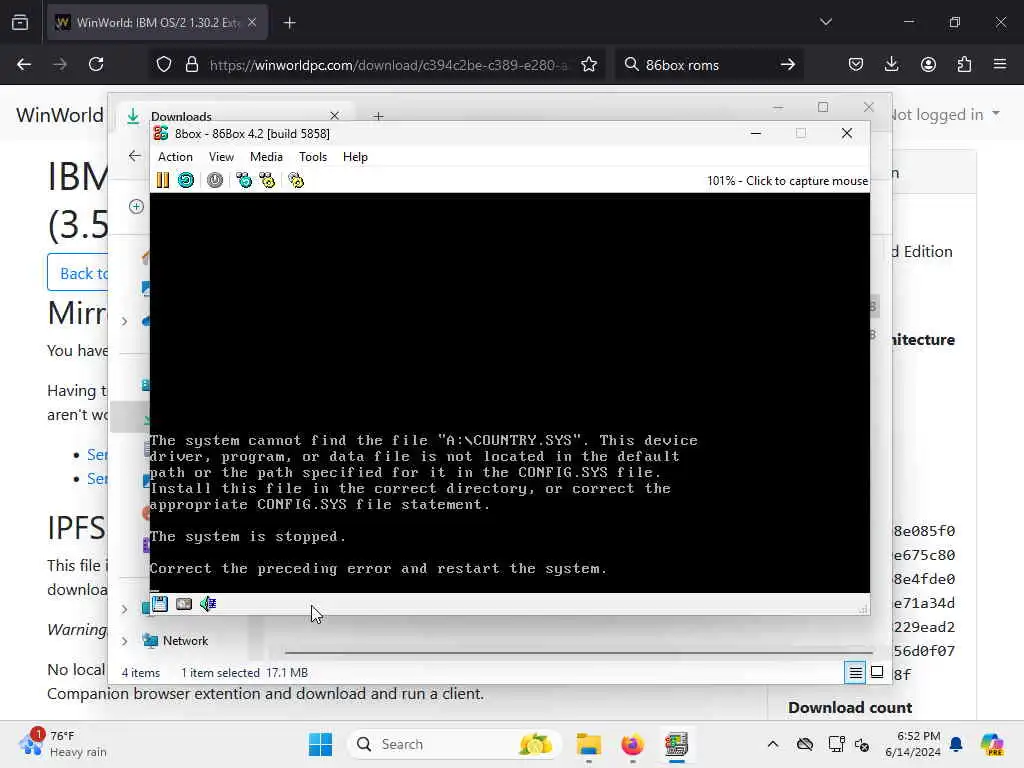Open the Media menu in 86Box
This screenshot has width=1024, height=768.
[266, 157]
